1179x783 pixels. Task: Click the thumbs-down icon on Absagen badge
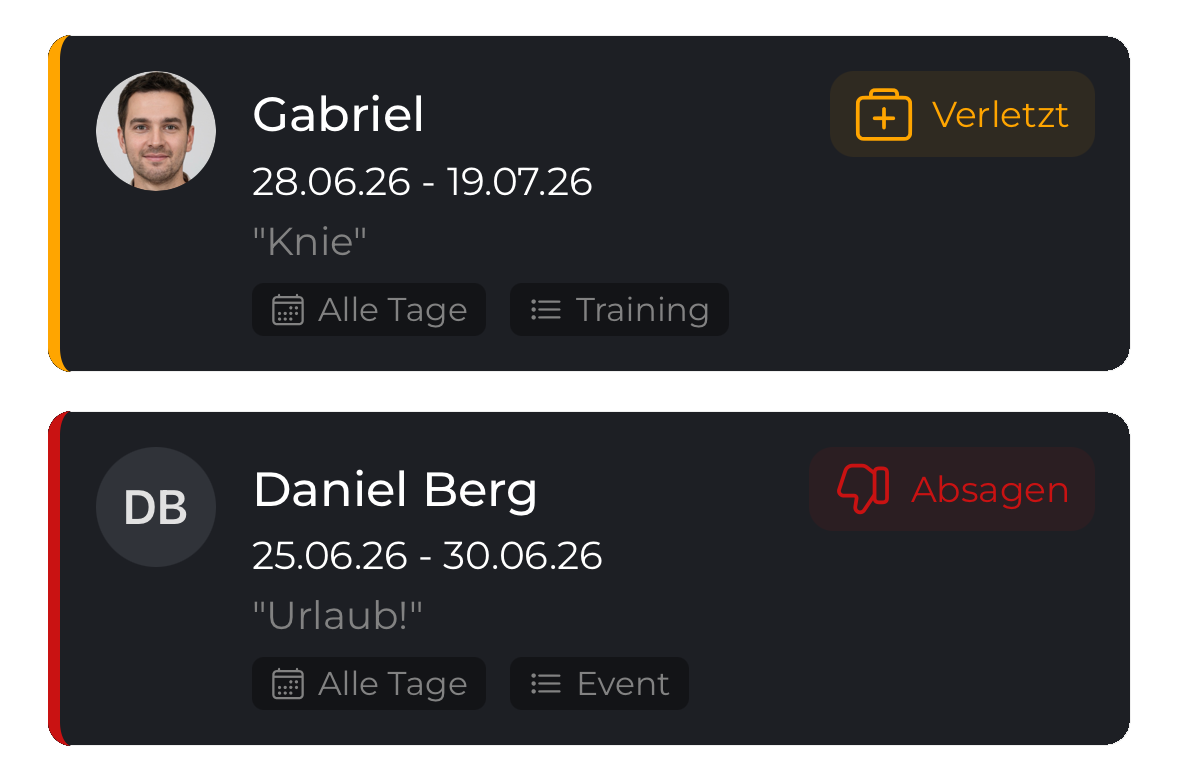pyautogui.click(x=863, y=489)
